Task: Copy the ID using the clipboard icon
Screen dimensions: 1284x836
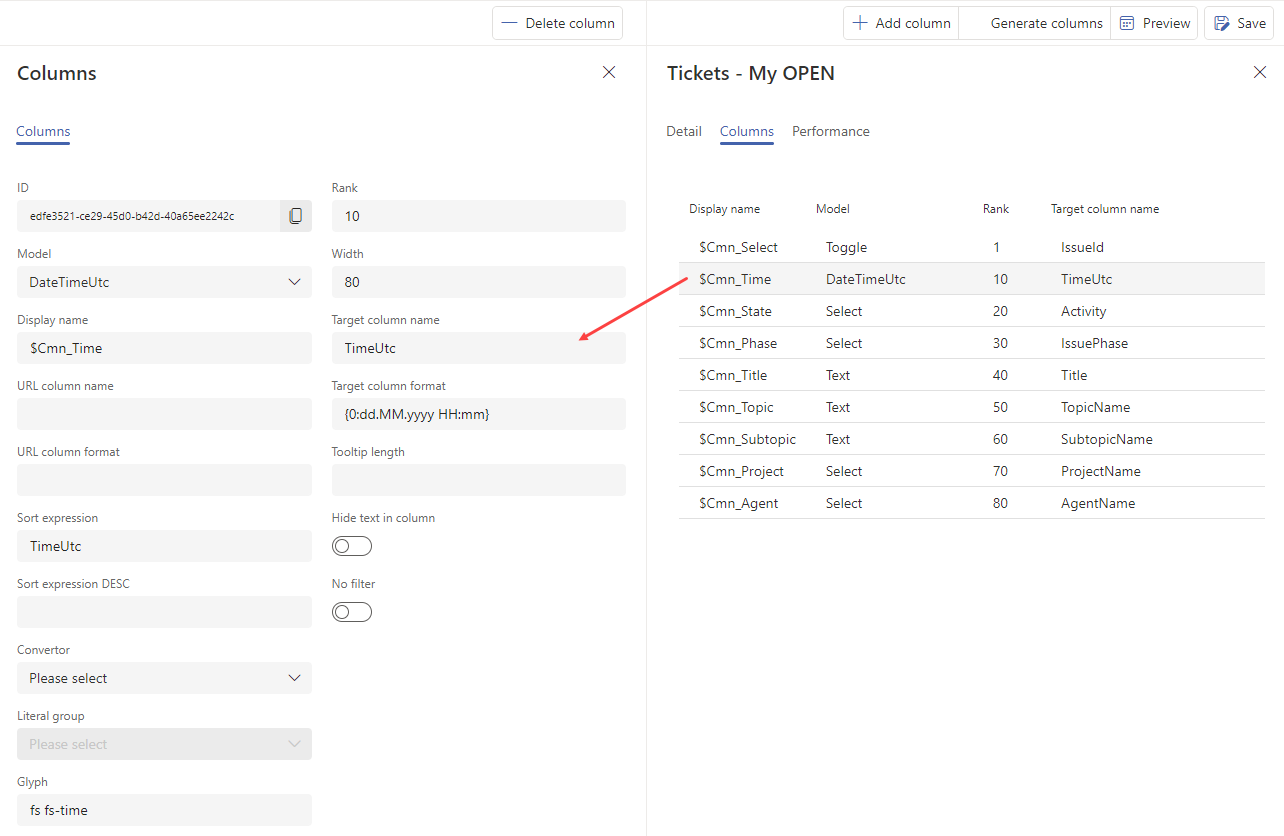Action: [295, 216]
